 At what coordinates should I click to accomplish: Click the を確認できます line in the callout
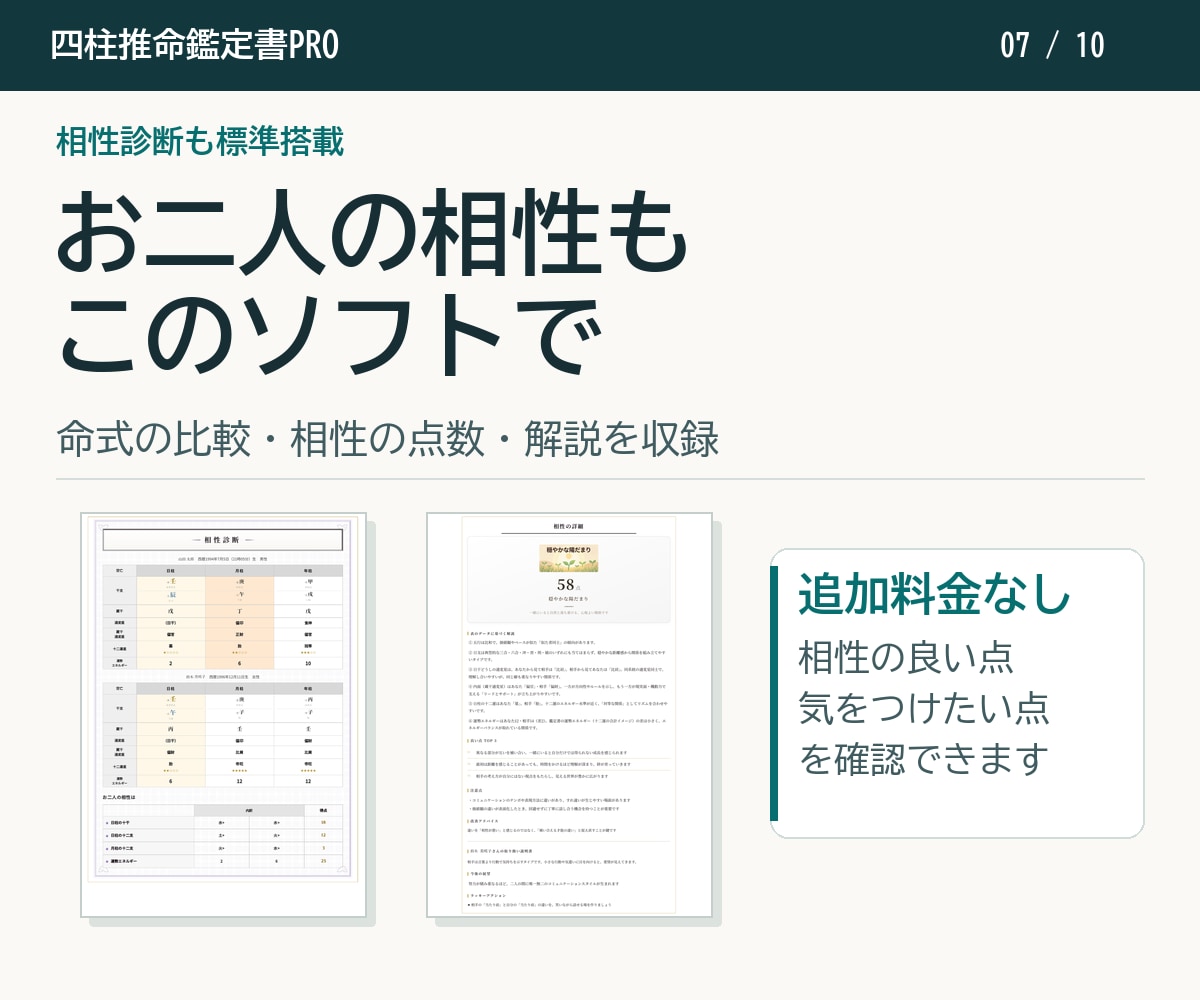[x=925, y=759]
